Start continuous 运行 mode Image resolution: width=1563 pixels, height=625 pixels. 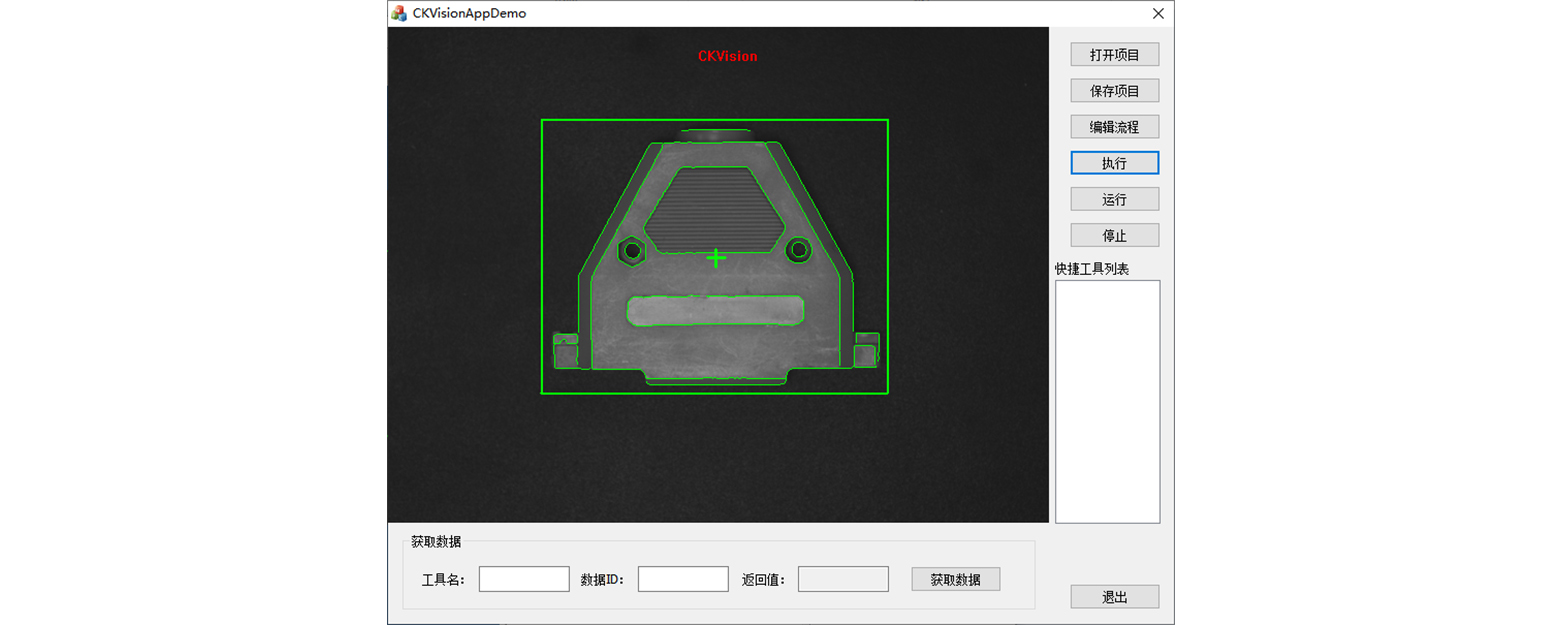click(1114, 199)
